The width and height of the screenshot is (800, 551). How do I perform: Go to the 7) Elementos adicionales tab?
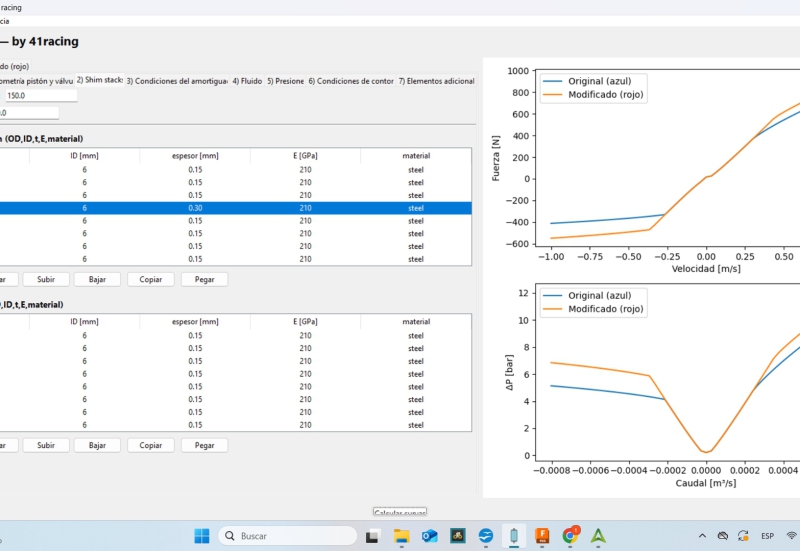pyautogui.click(x=436, y=80)
